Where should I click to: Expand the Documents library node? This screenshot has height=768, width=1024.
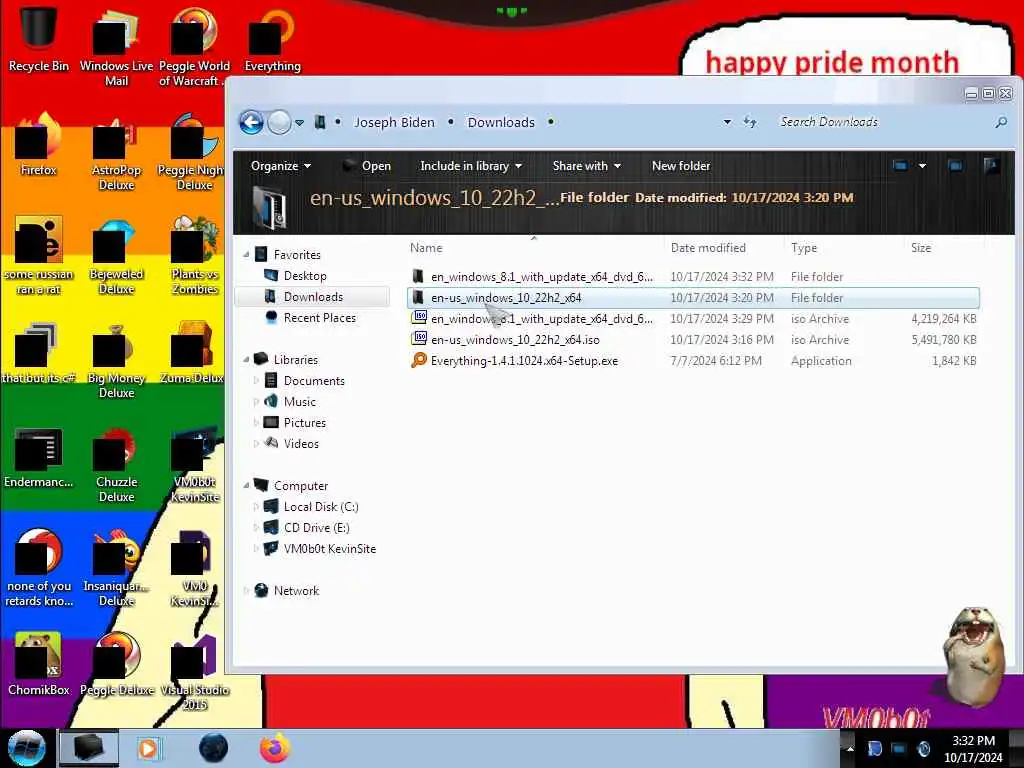tap(256, 381)
